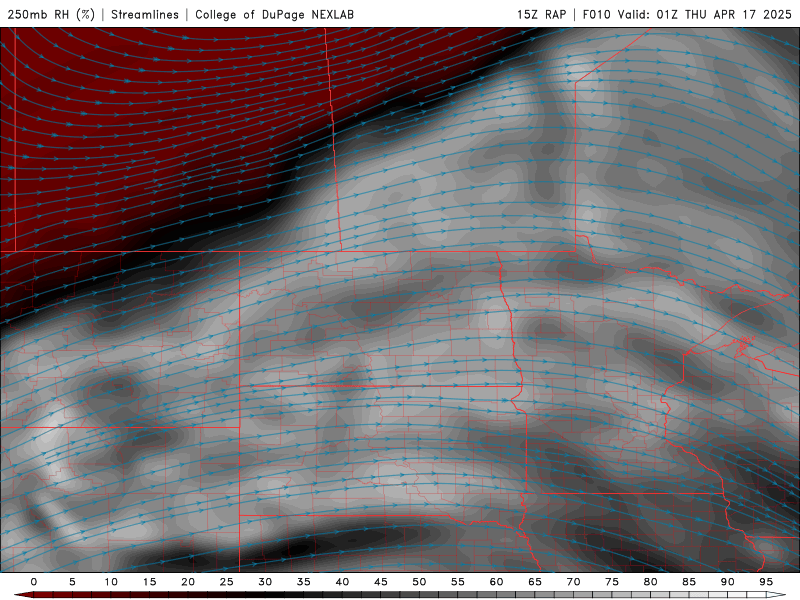The height and width of the screenshot is (600, 800).
Task: Click the '40' color scale label
Action: point(342,582)
